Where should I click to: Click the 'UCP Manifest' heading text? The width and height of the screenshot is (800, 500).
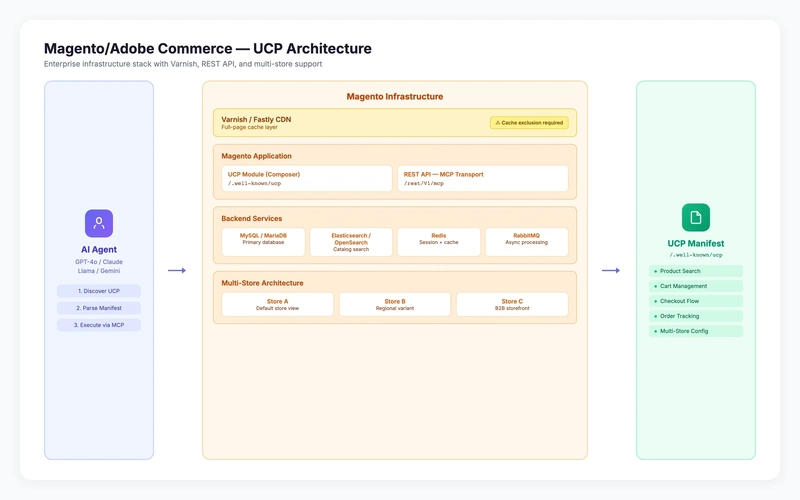696,244
